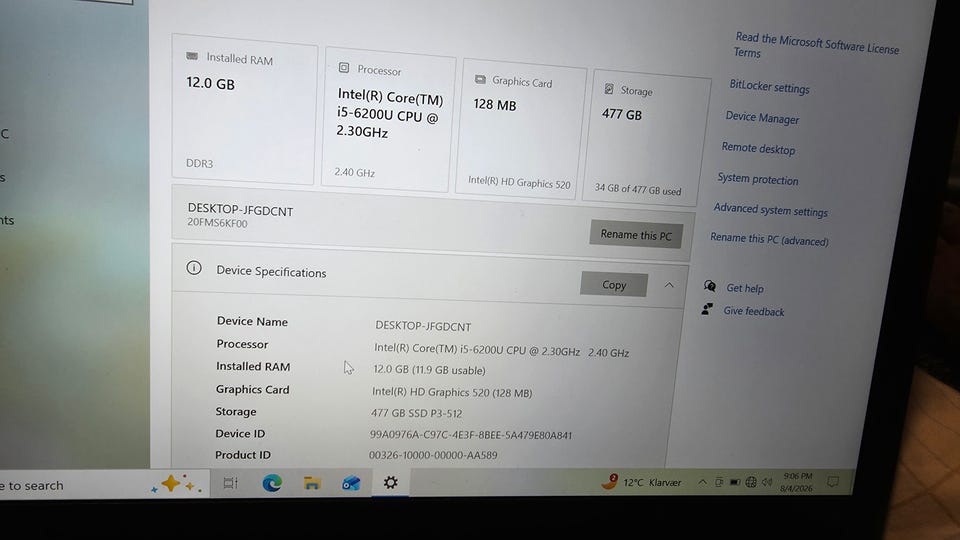This screenshot has height=540, width=960.
Task: Open the notification center icon
Action: [833, 482]
